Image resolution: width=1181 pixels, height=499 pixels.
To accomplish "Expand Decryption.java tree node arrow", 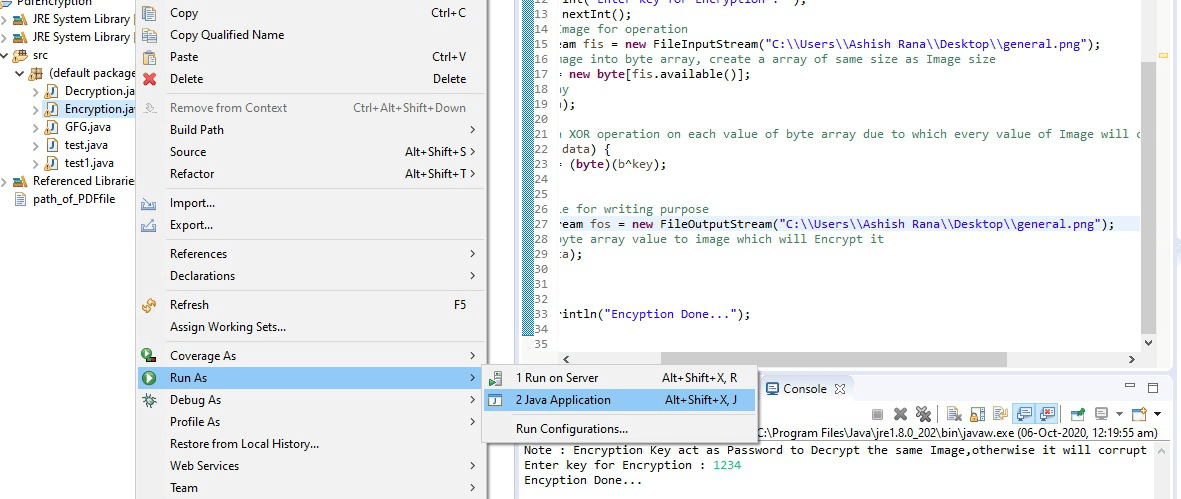I will 35,92.
